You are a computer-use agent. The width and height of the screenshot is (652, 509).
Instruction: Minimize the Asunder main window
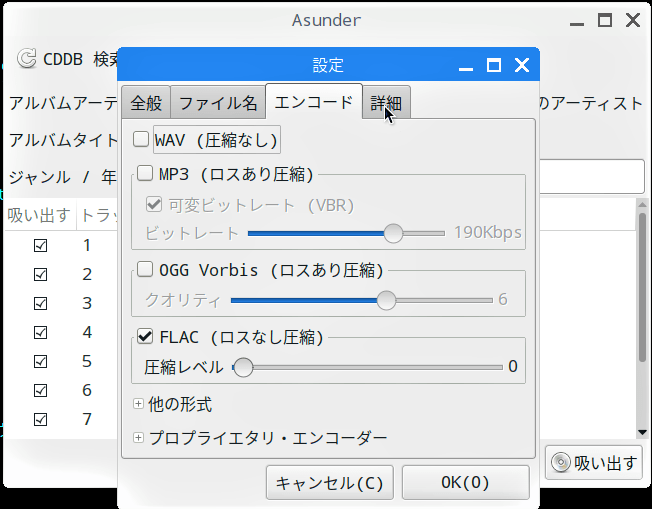577,23
